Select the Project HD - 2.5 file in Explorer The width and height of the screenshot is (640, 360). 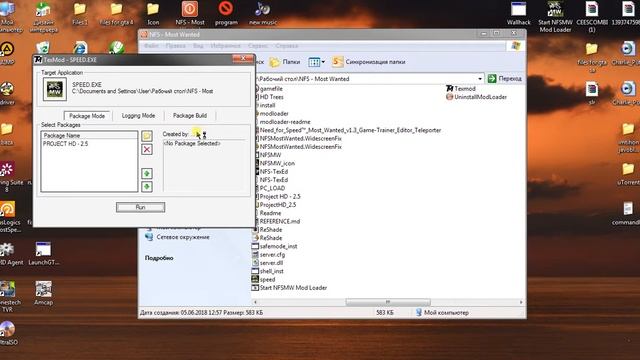point(278,196)
